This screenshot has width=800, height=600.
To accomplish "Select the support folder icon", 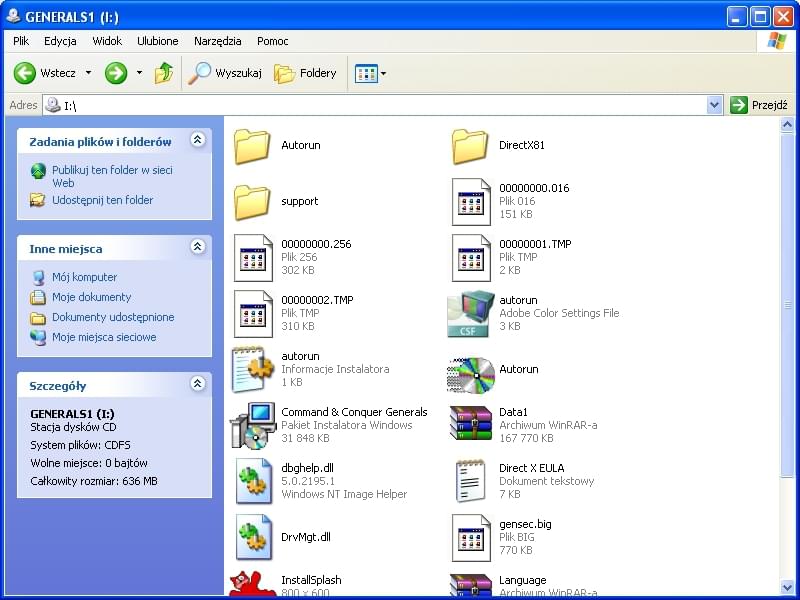I will [x=252, y=203].
